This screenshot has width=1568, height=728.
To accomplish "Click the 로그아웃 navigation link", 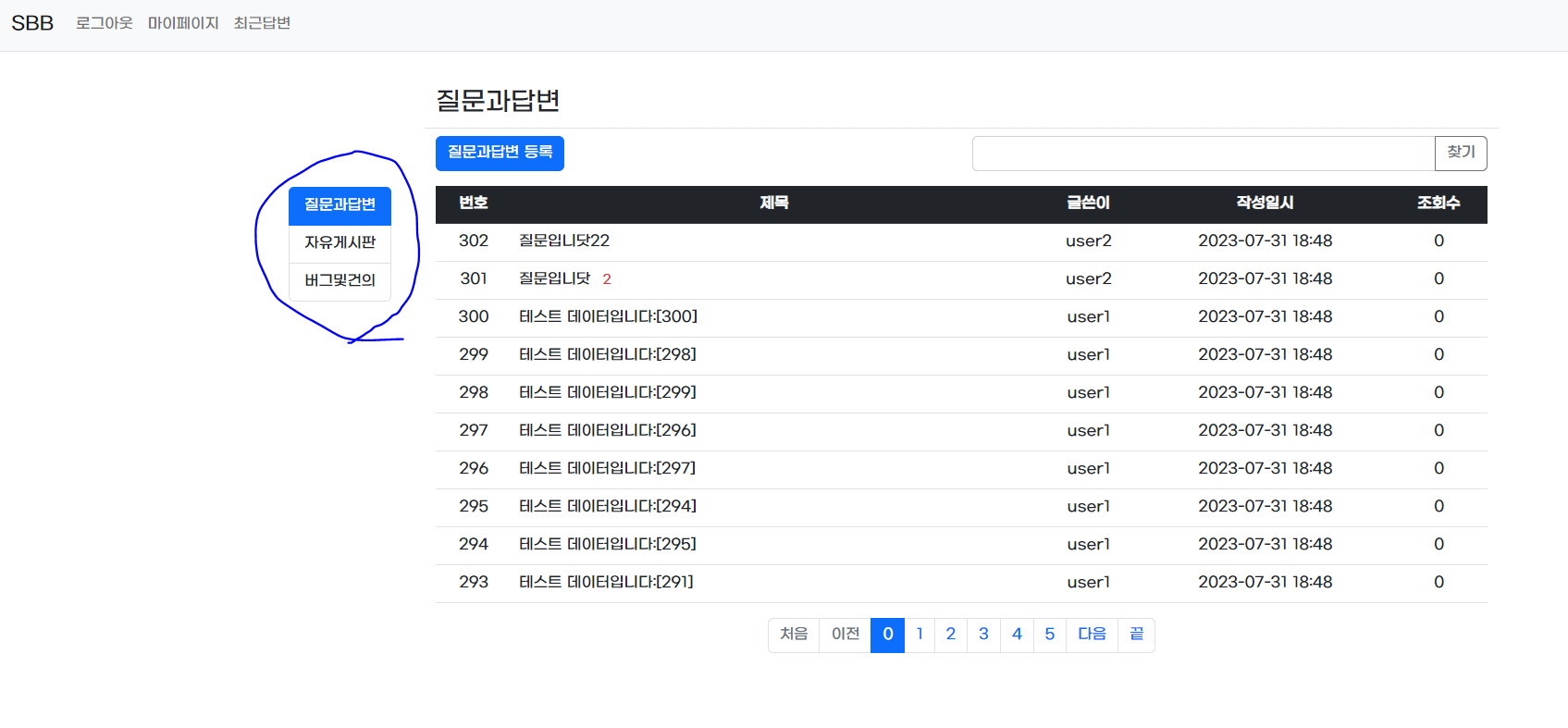I will (105, 23).
